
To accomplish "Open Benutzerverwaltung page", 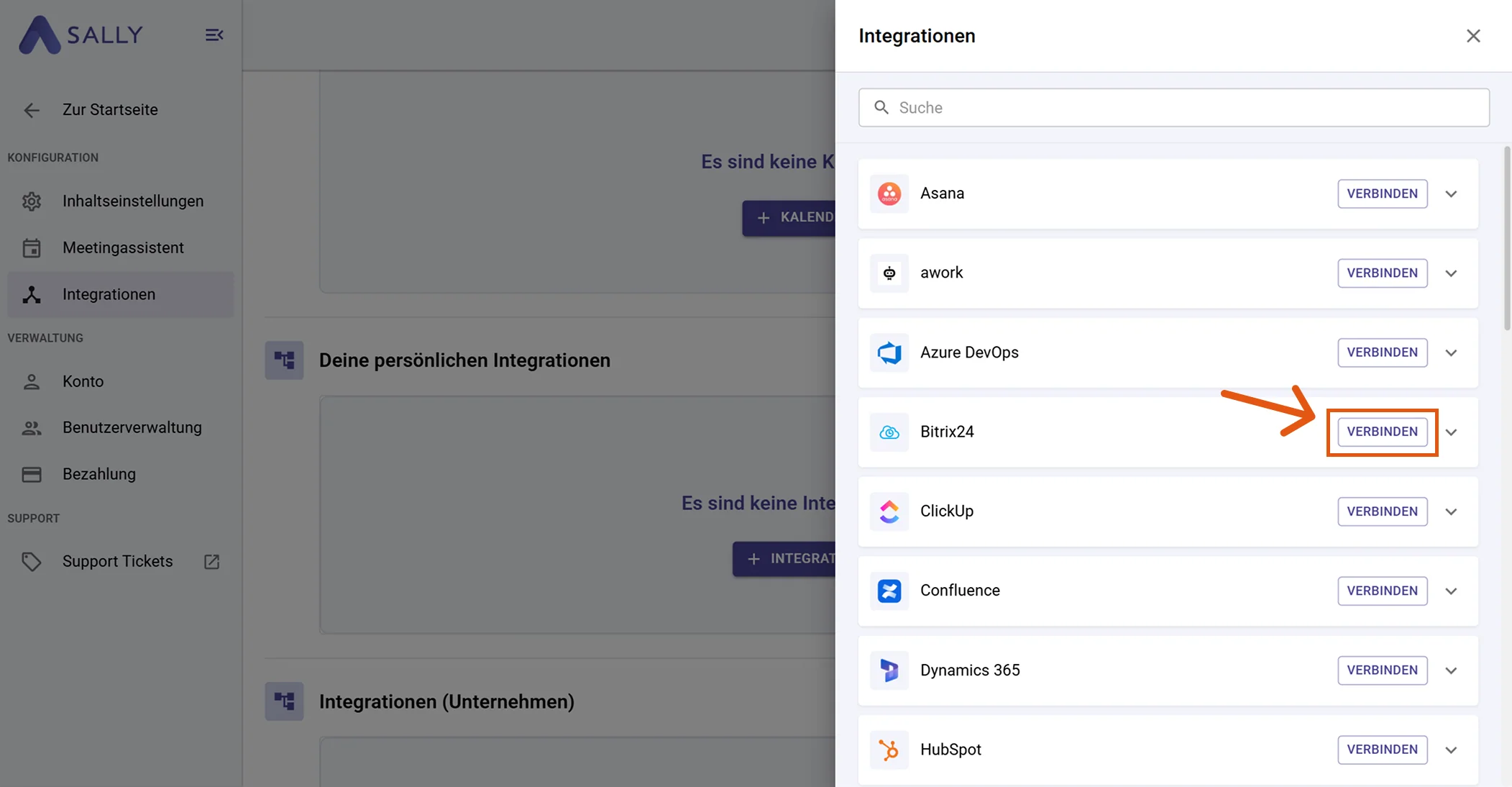I will click(120, 427).
